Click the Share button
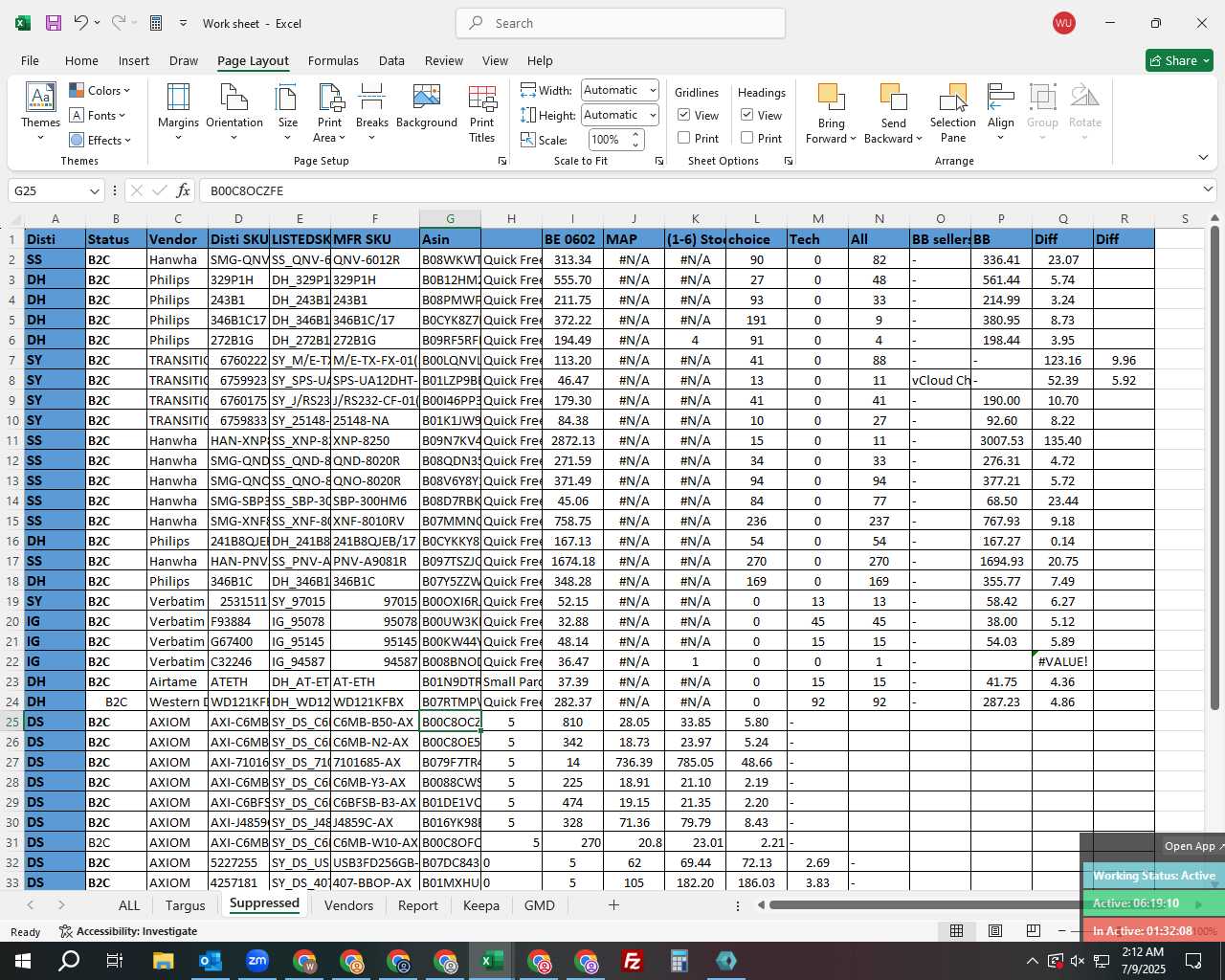 click(x=1180, y=60)
